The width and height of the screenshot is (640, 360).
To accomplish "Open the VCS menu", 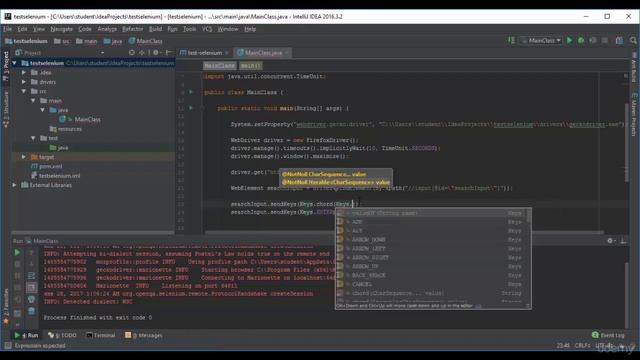I will (207, 29).
